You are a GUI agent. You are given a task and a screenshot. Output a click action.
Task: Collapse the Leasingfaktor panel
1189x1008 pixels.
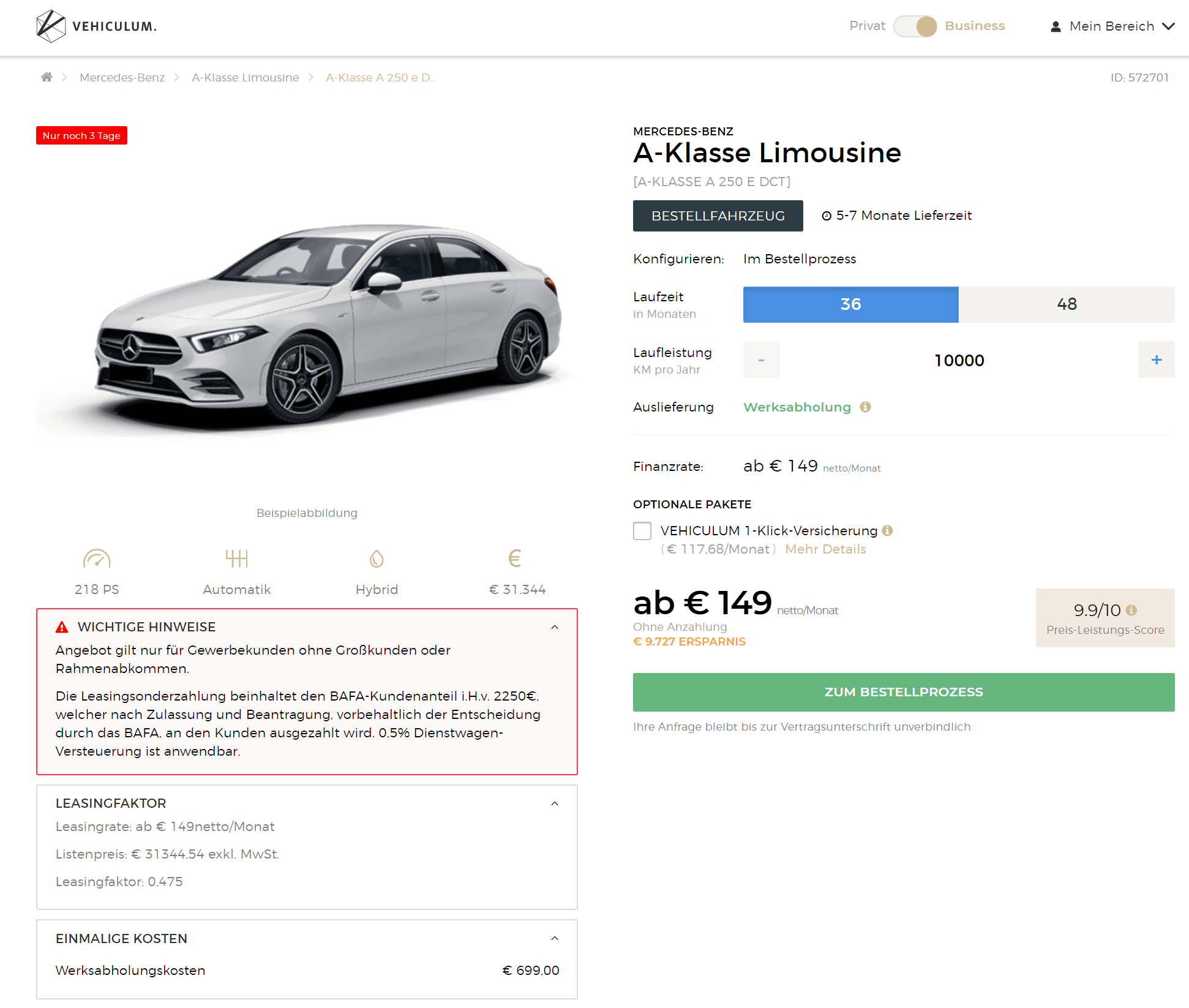(555, 803)
